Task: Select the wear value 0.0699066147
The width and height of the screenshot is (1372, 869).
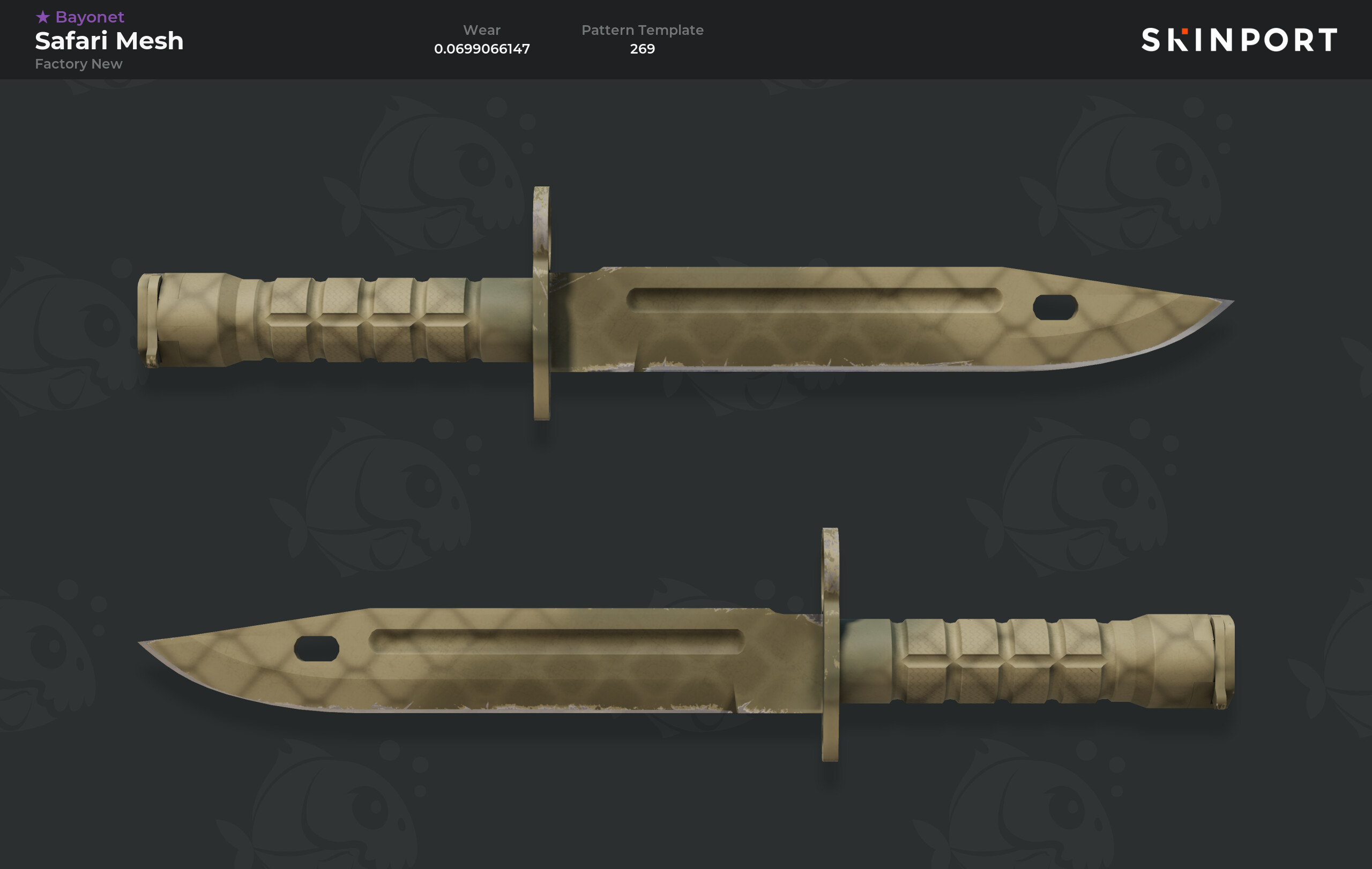Action: point(482,49)
